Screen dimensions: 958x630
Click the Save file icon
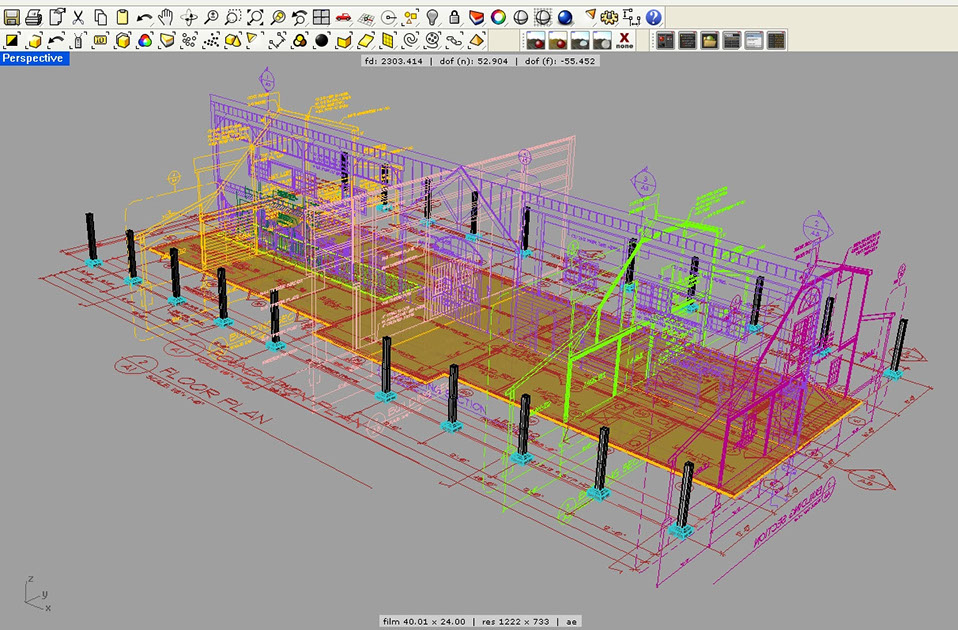[12, 17]
